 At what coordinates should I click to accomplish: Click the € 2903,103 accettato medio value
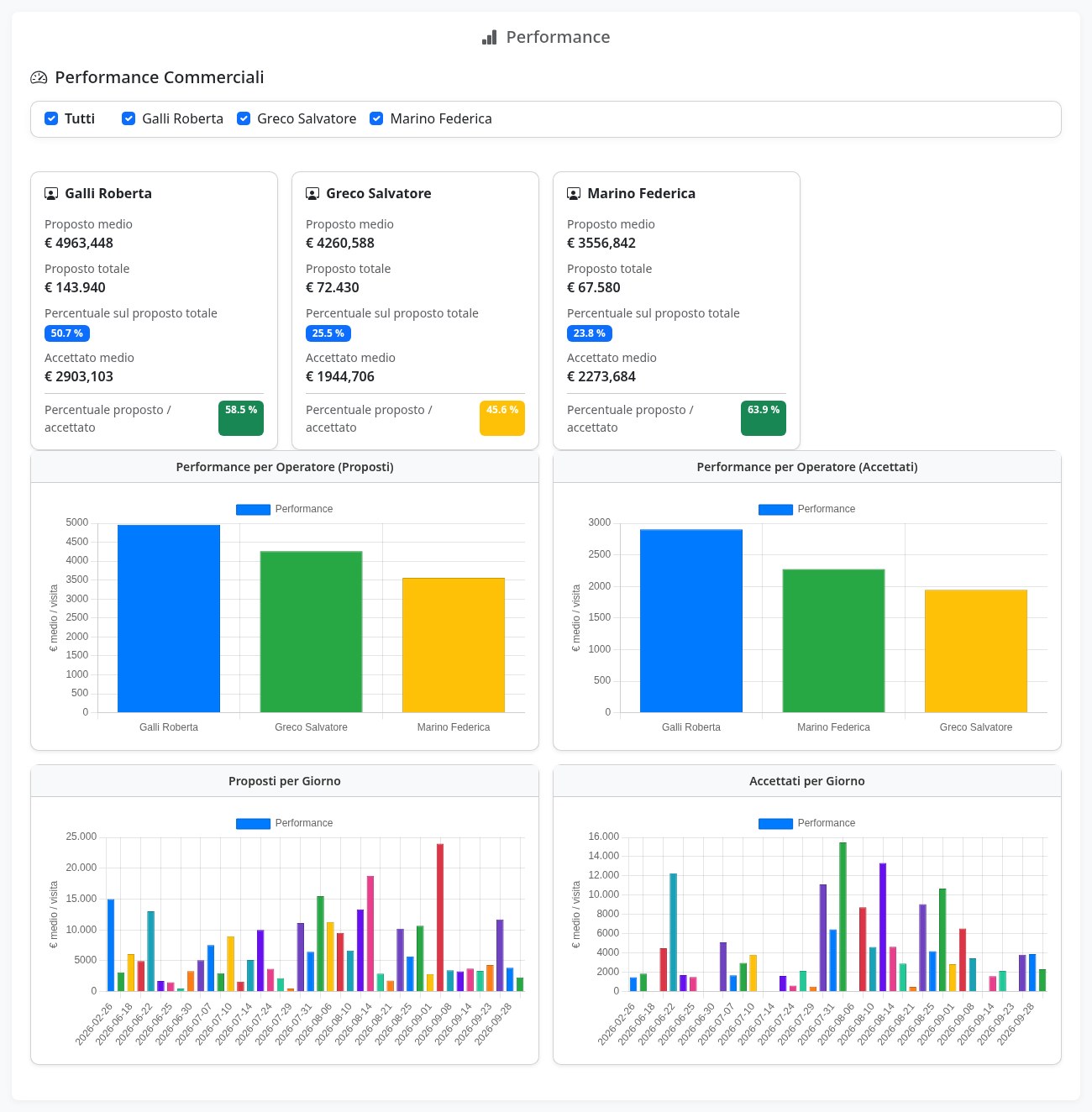point(79,376)
